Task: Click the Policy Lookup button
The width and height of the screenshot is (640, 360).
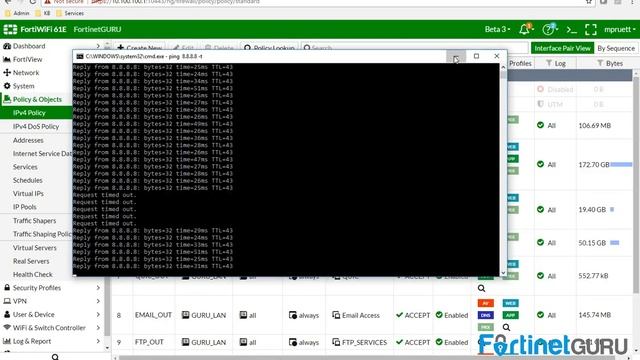Action: pos(269,48)
